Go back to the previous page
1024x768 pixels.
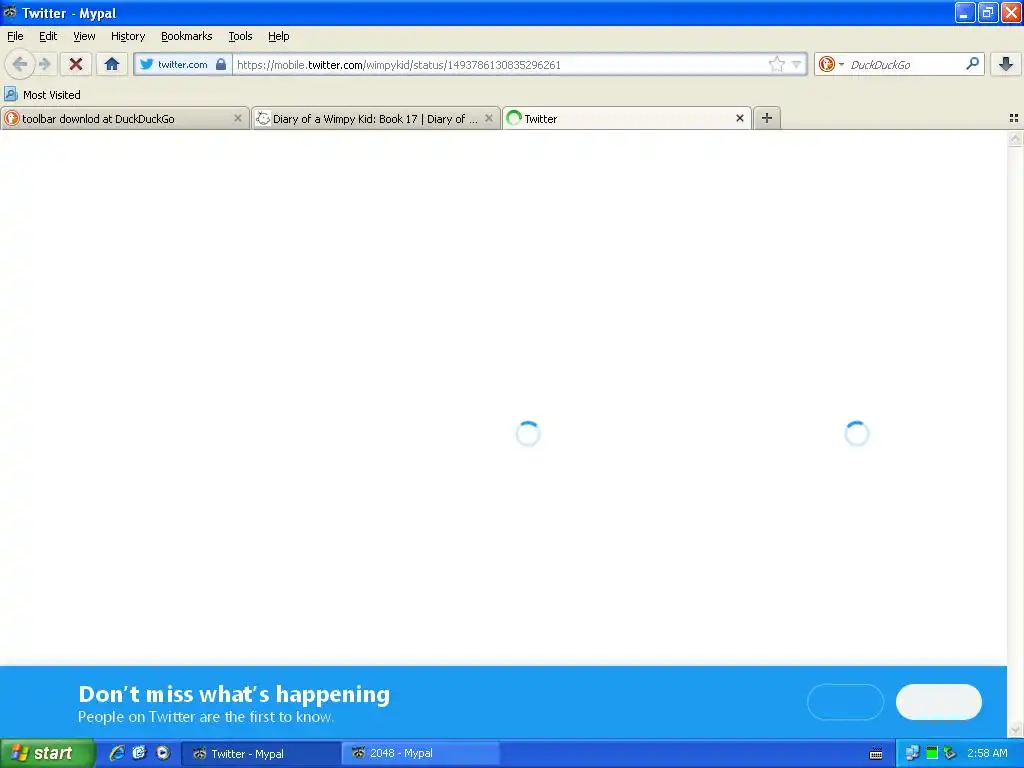click(20, 64)
